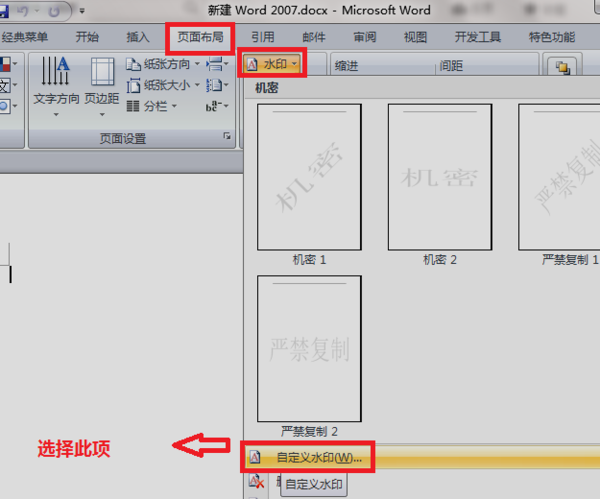Open the line numbers dropdown icon

217,85
